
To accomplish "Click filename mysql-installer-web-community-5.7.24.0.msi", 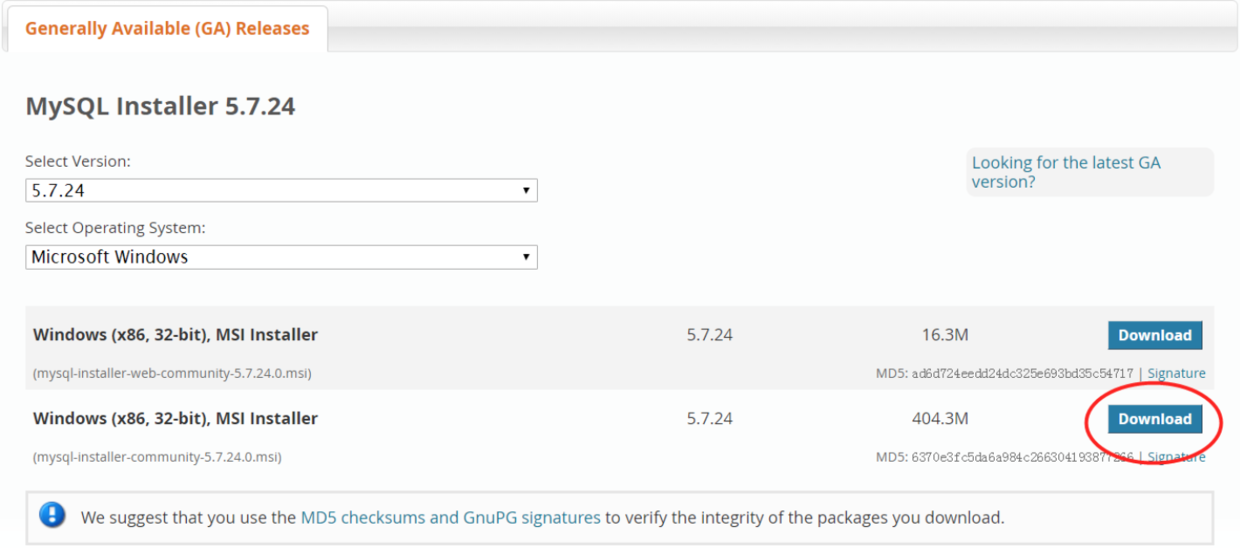I will pos(172,373).
